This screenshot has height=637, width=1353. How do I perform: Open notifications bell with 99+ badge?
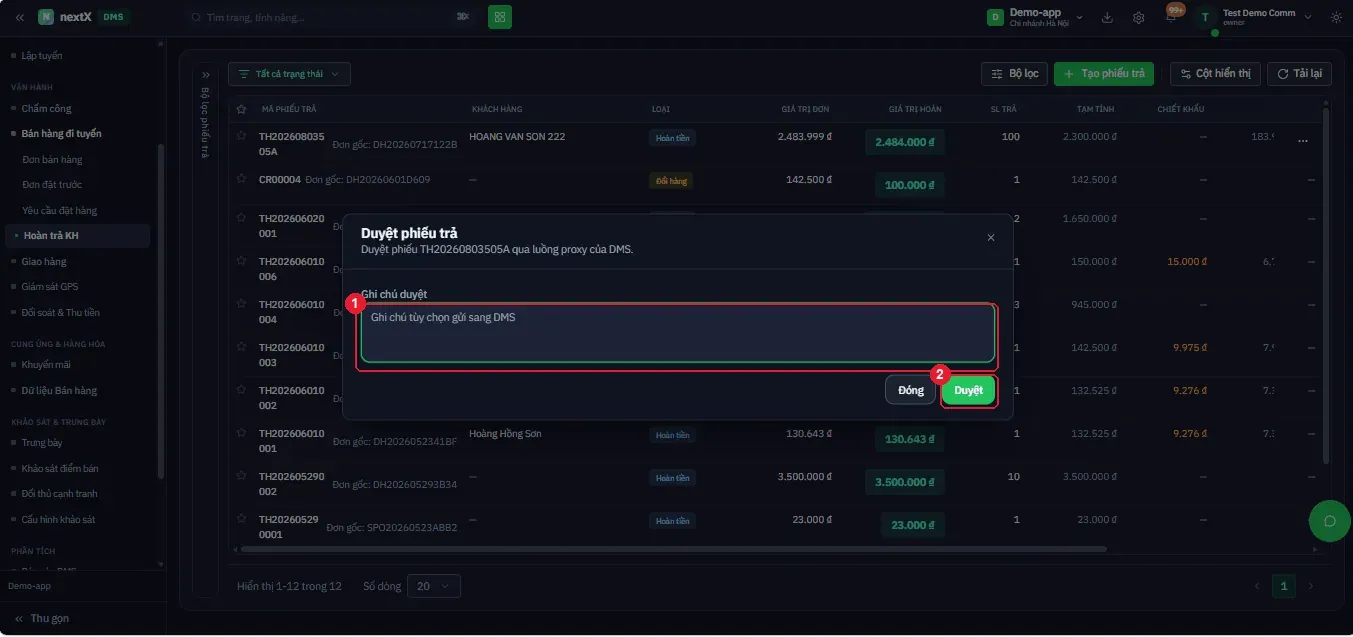point(1171,17)
